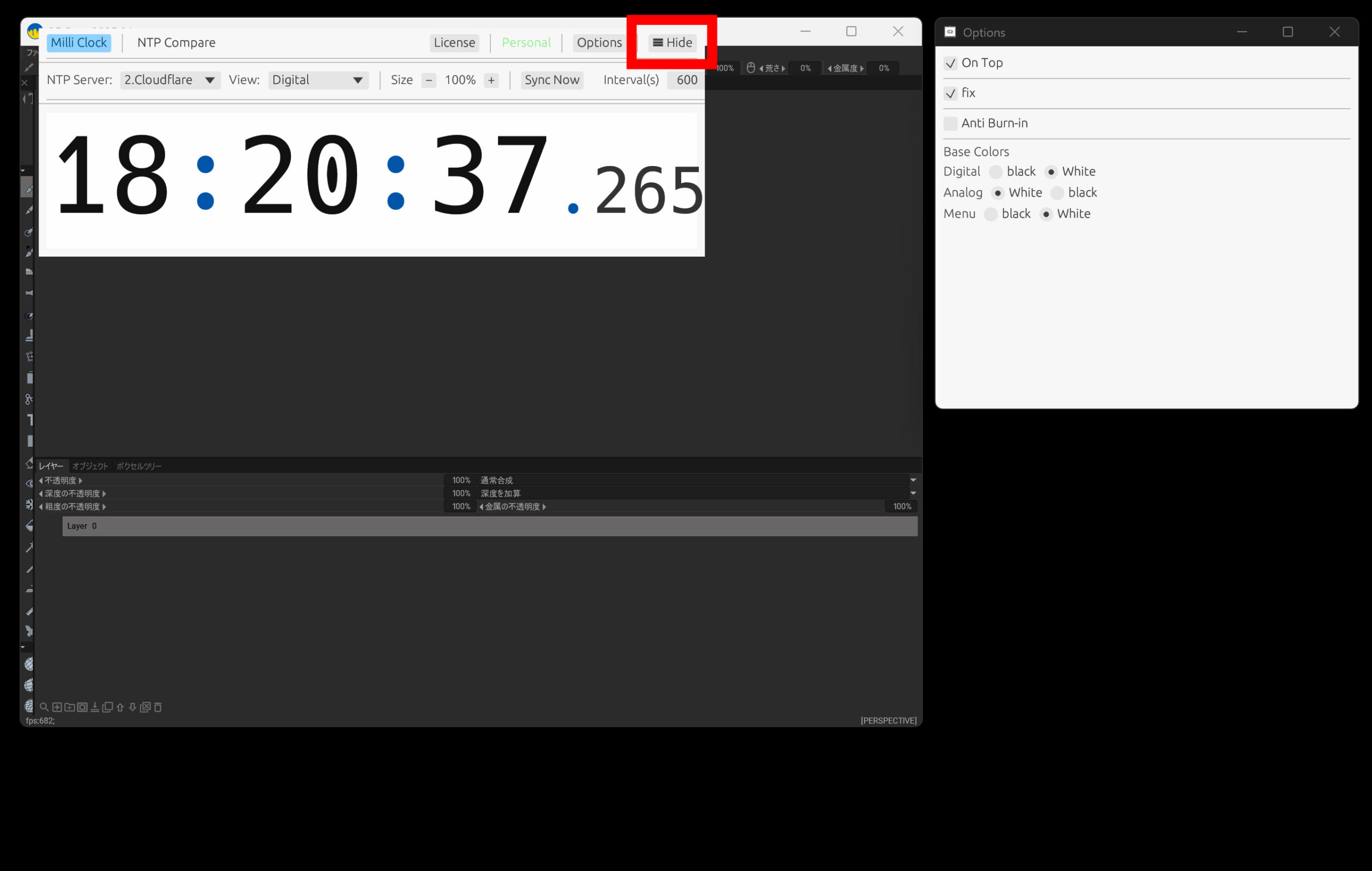Screen dimensions: 1372x871
Task: Click the search magnifier icon in layer toolbar
Action: pyautogui.click(x=44, y=707)
